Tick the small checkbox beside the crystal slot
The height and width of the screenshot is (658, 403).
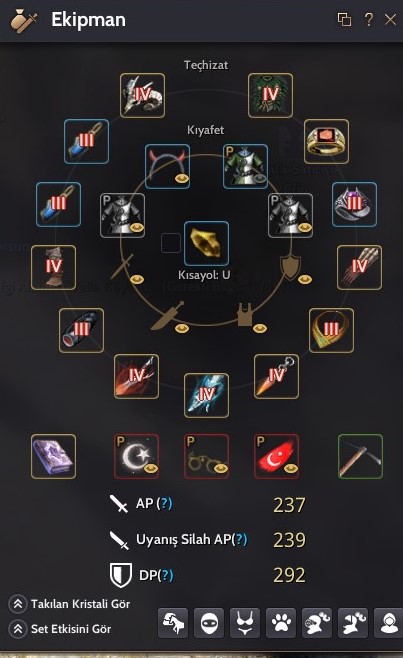(171, 243)
